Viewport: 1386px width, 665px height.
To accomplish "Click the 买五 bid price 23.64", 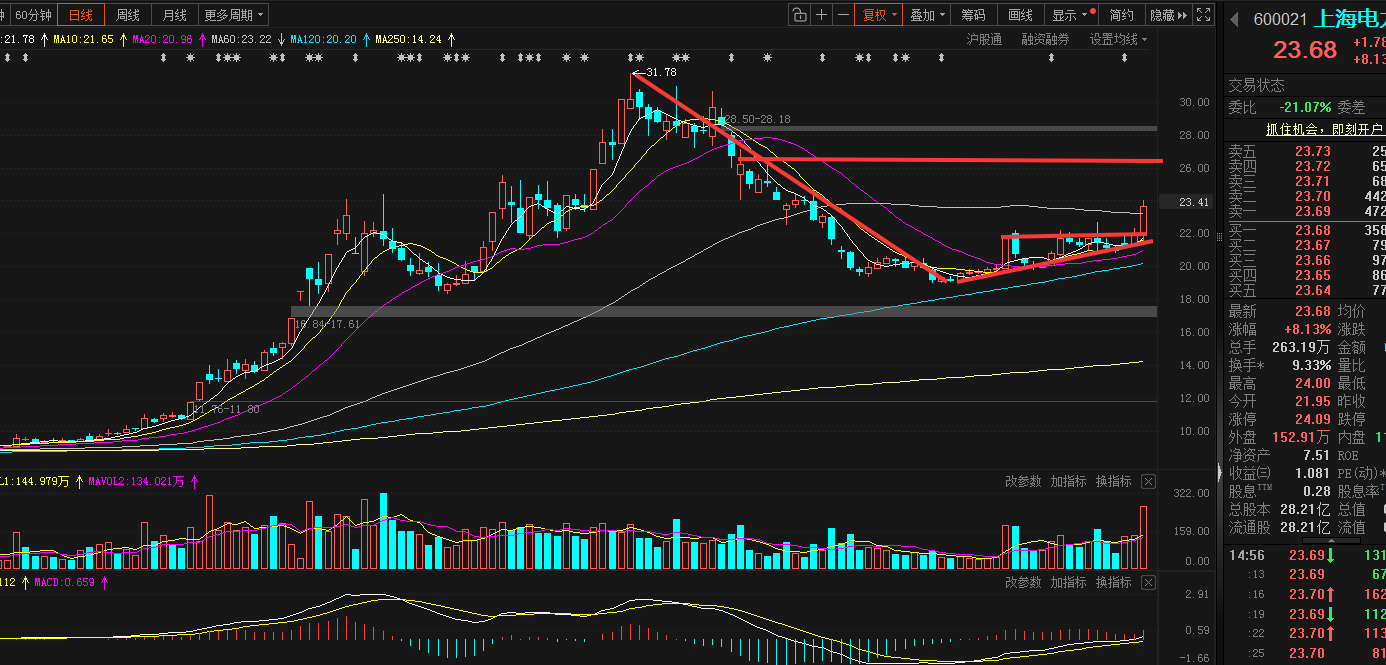I will tap(1313, 290).
